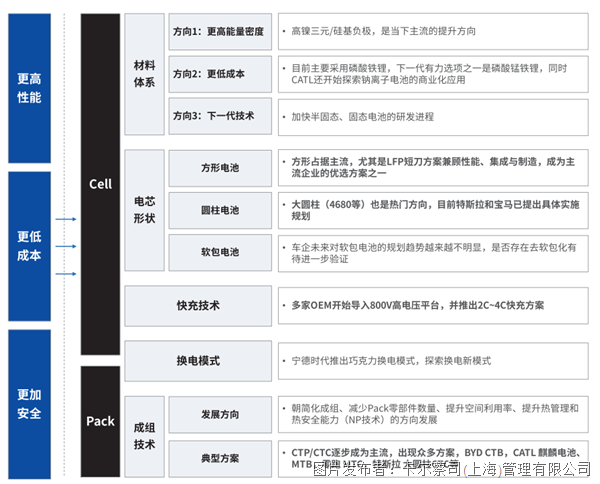Click description about 半固态、固态电池

(x=433, y=117)
